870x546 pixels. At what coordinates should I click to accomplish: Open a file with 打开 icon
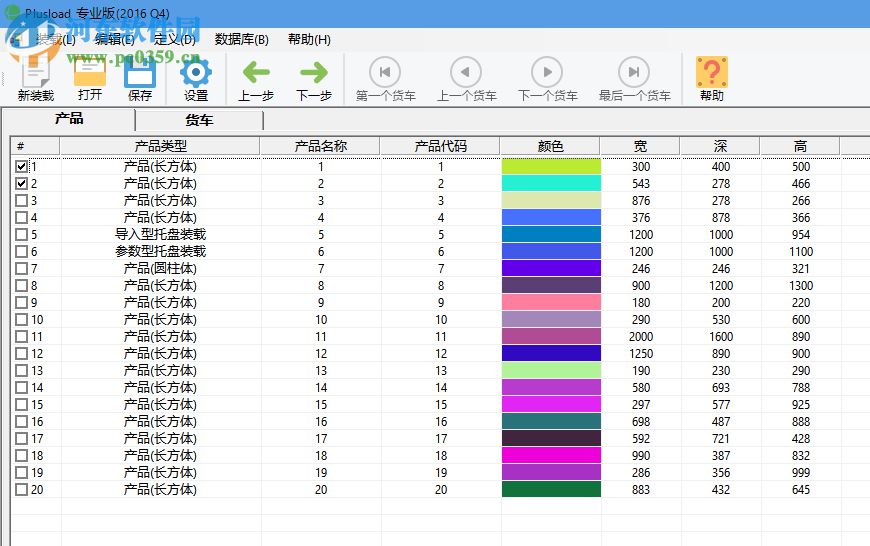(x=90, y=79)
